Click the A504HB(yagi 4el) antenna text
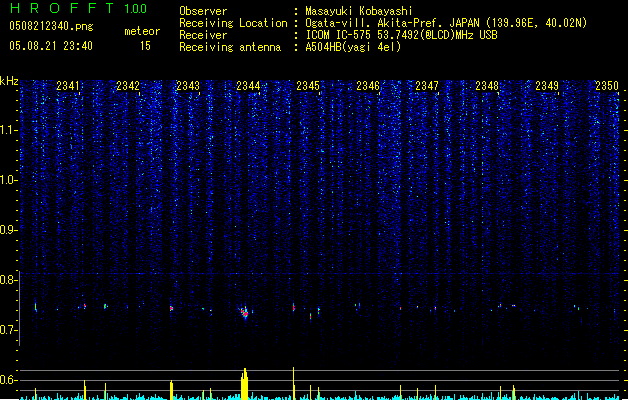This screenshot has height=400, width=629. coord(353,47)
